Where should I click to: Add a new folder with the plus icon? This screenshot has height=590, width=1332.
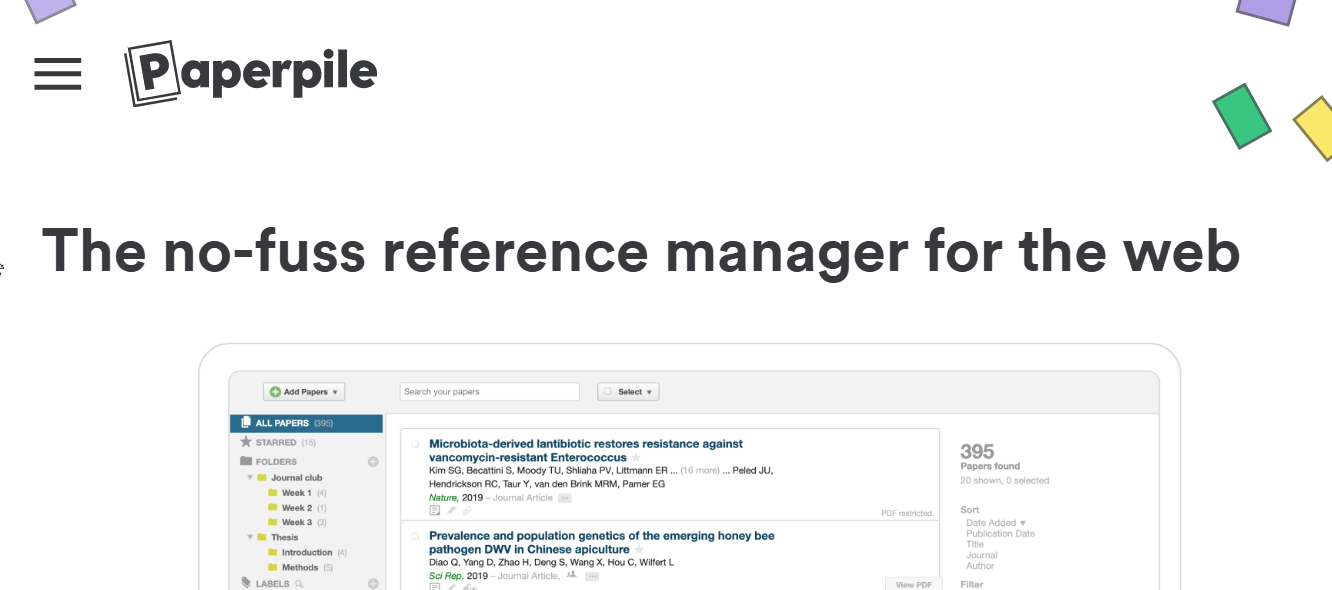tap(373, 462)
